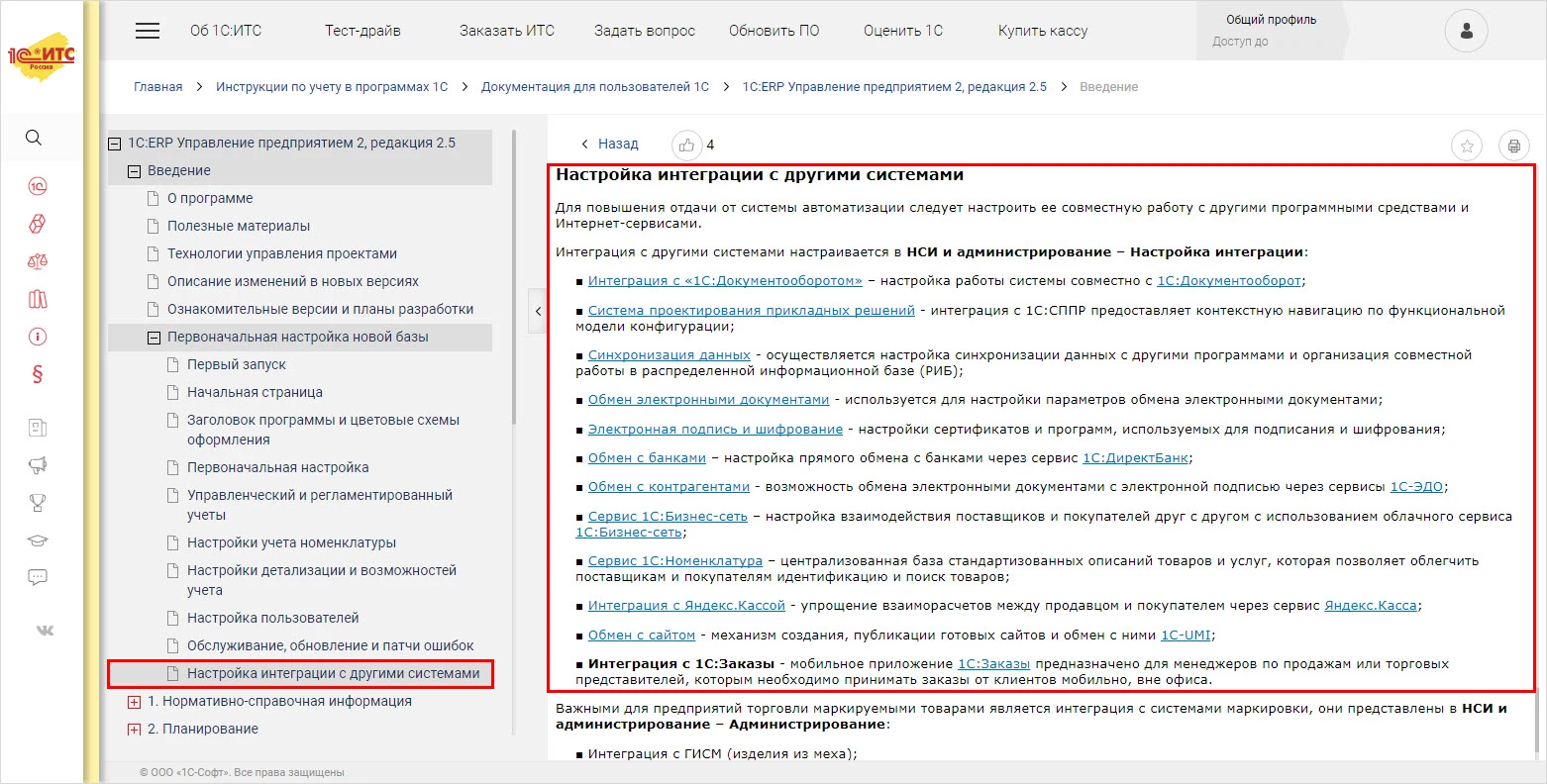
Task: Follow the 1C-UMI link
Action: pyautogui.click(x=1186, y=636)
